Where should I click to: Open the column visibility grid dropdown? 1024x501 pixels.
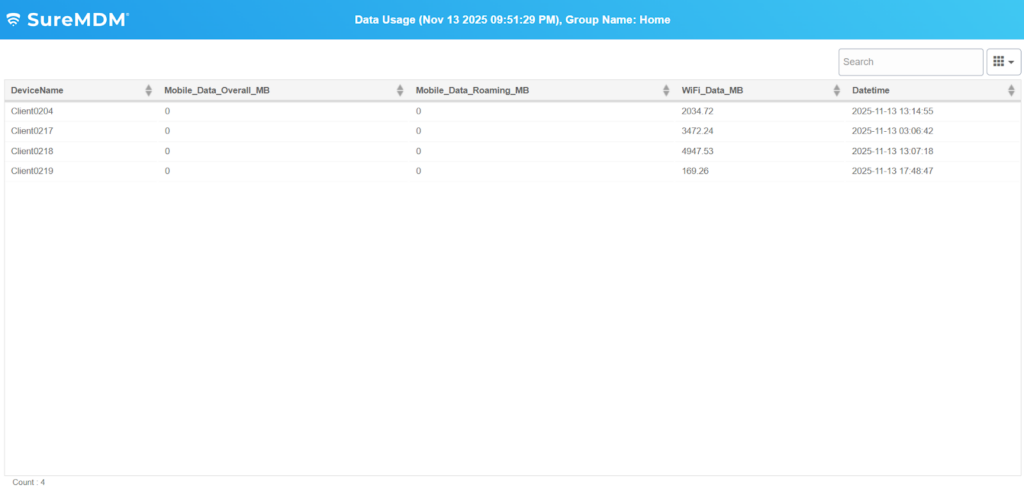(x=1003, y=62)
